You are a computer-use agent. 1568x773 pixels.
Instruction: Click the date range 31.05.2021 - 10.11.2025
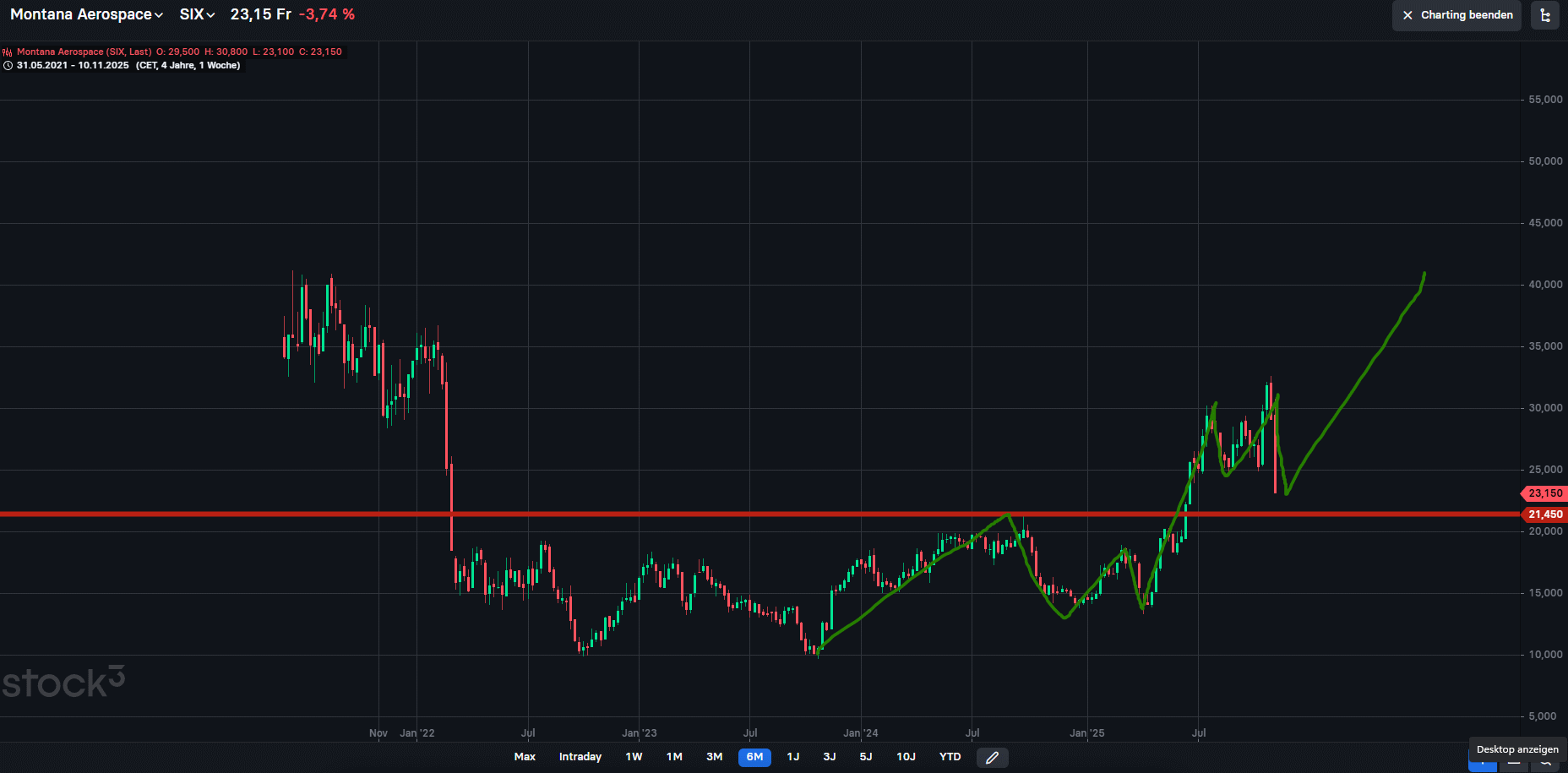point(73,66)
